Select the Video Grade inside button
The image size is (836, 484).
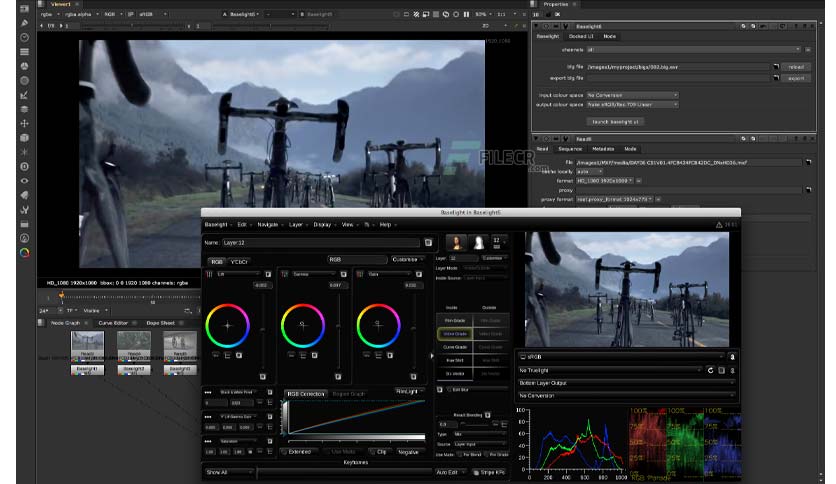(455, 334)
